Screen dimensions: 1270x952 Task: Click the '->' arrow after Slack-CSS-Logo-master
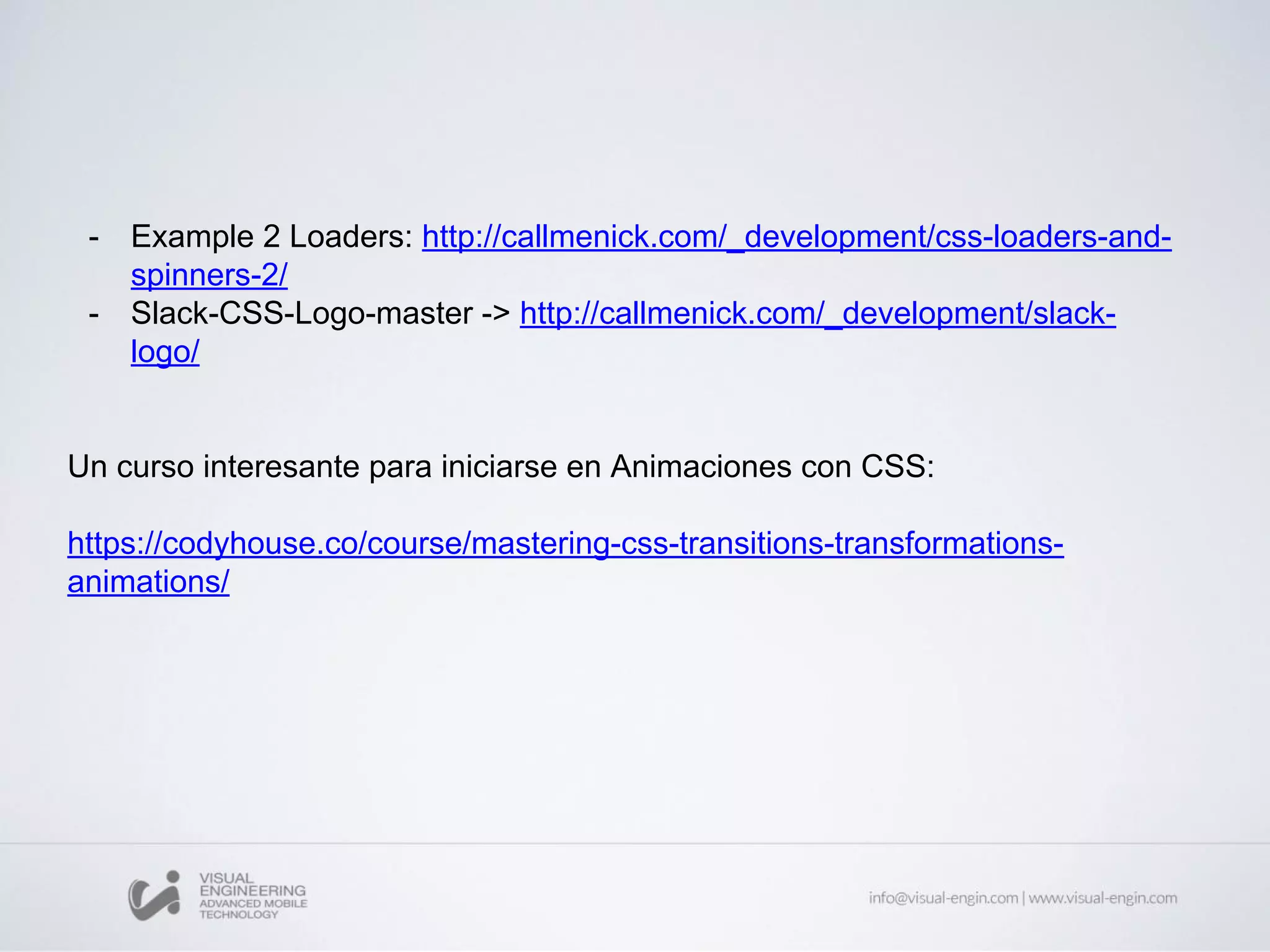[x=496, y=314]
